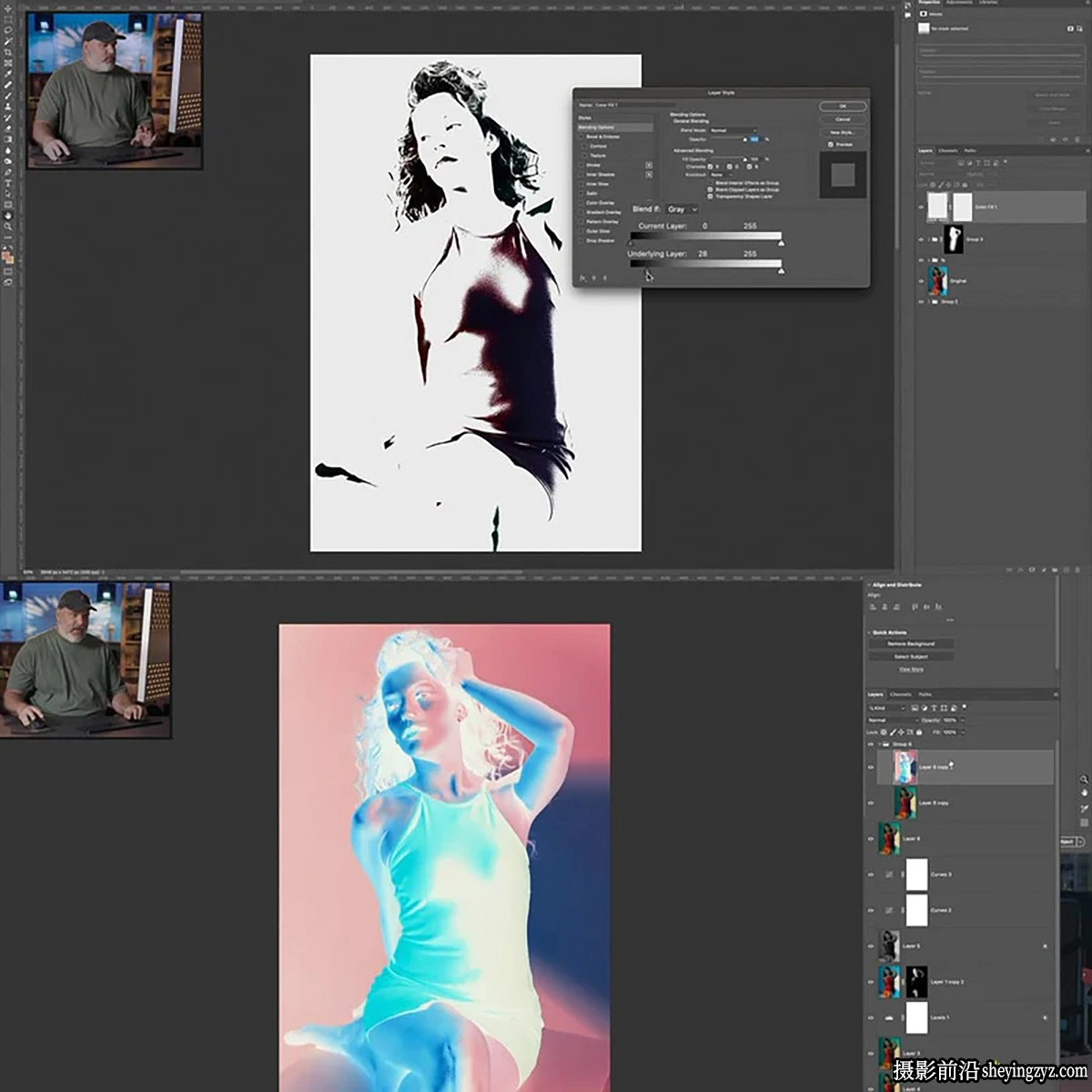Toggle Blend Interior Effects as Group checkbox
1092x1092 pixels.
click(710, 183)
